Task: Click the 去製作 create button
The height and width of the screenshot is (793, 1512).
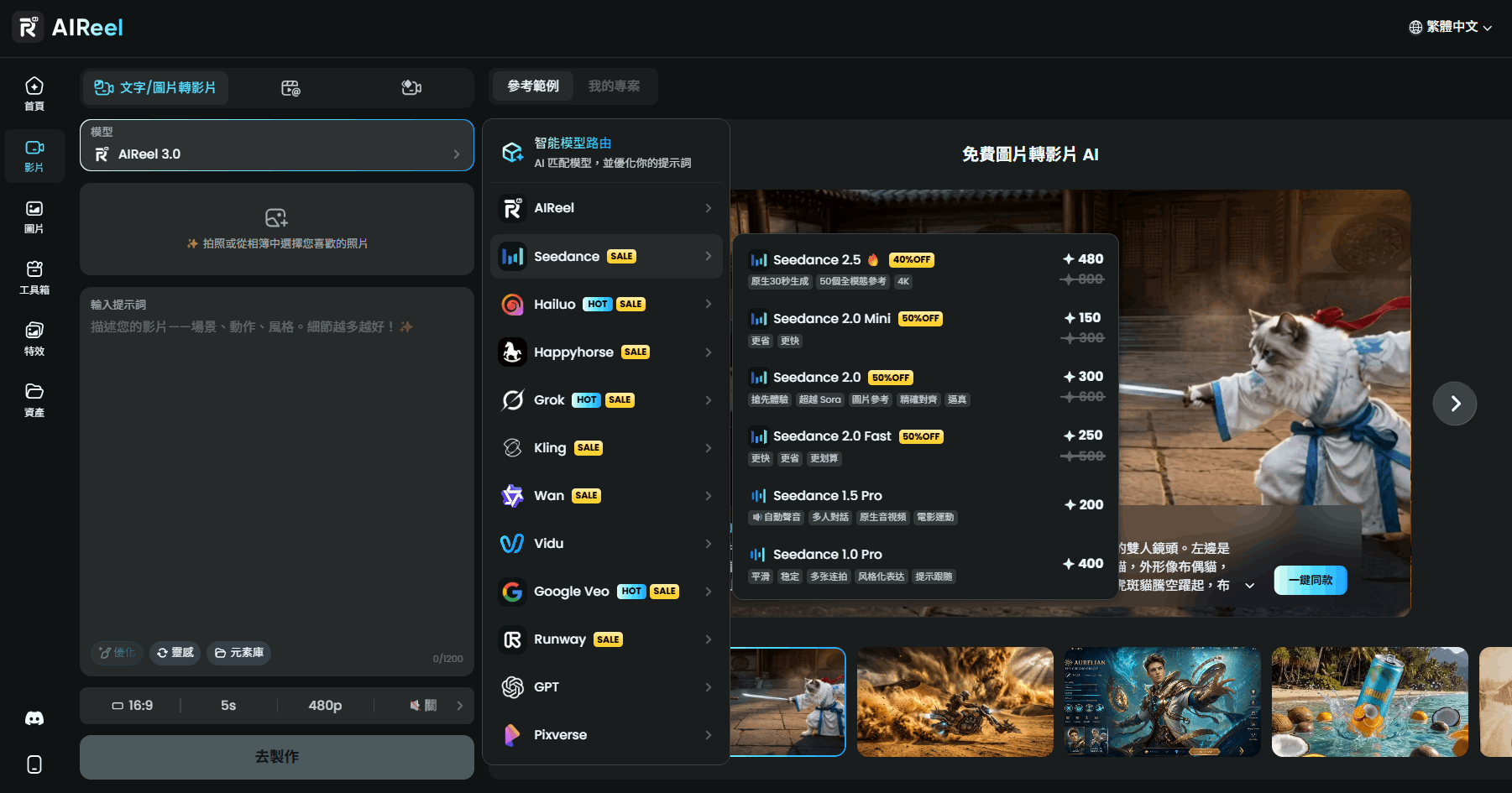Action: coord(277,757)
